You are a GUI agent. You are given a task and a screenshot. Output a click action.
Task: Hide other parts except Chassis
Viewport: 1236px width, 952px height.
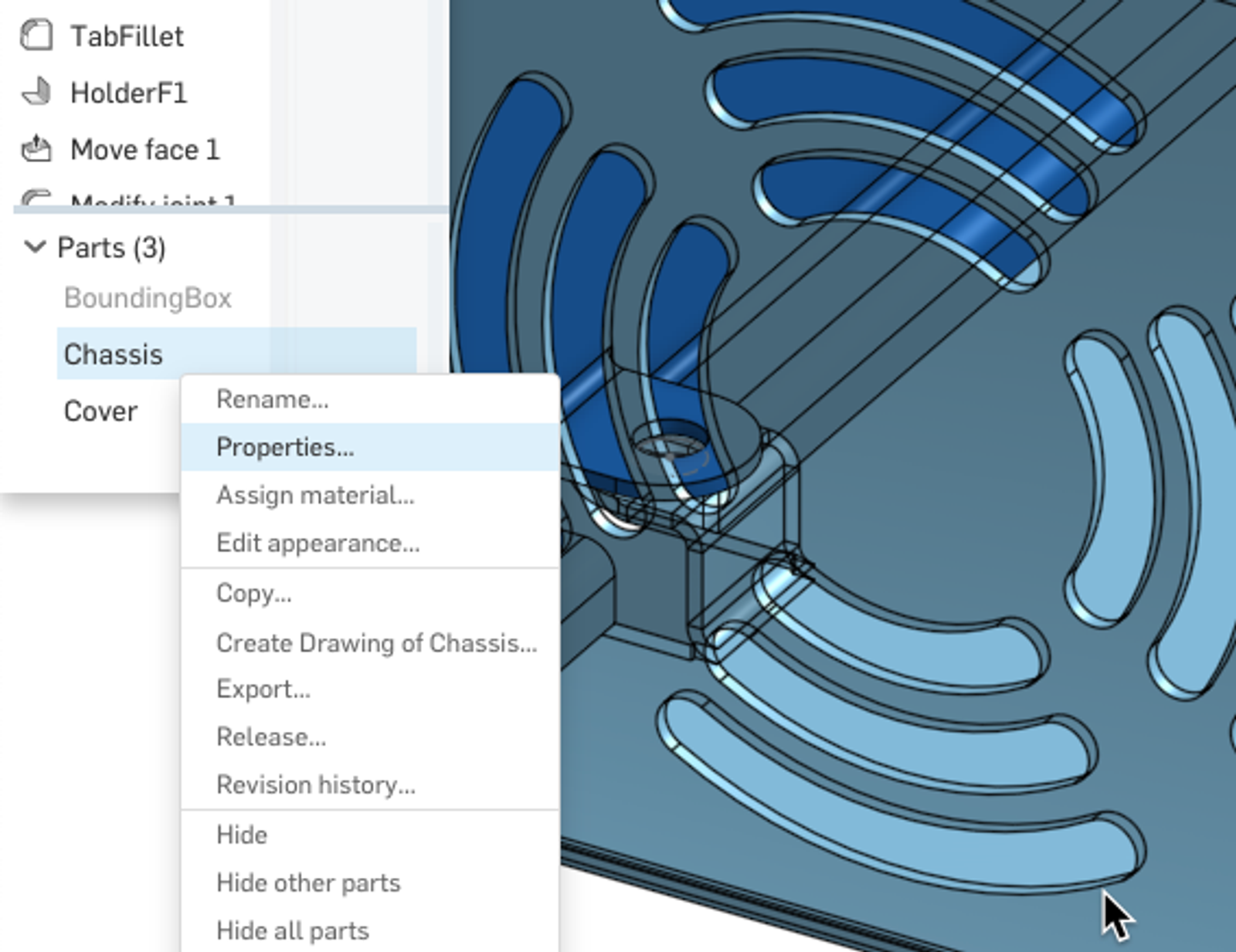pyautogui.click(x=309, y=883)
